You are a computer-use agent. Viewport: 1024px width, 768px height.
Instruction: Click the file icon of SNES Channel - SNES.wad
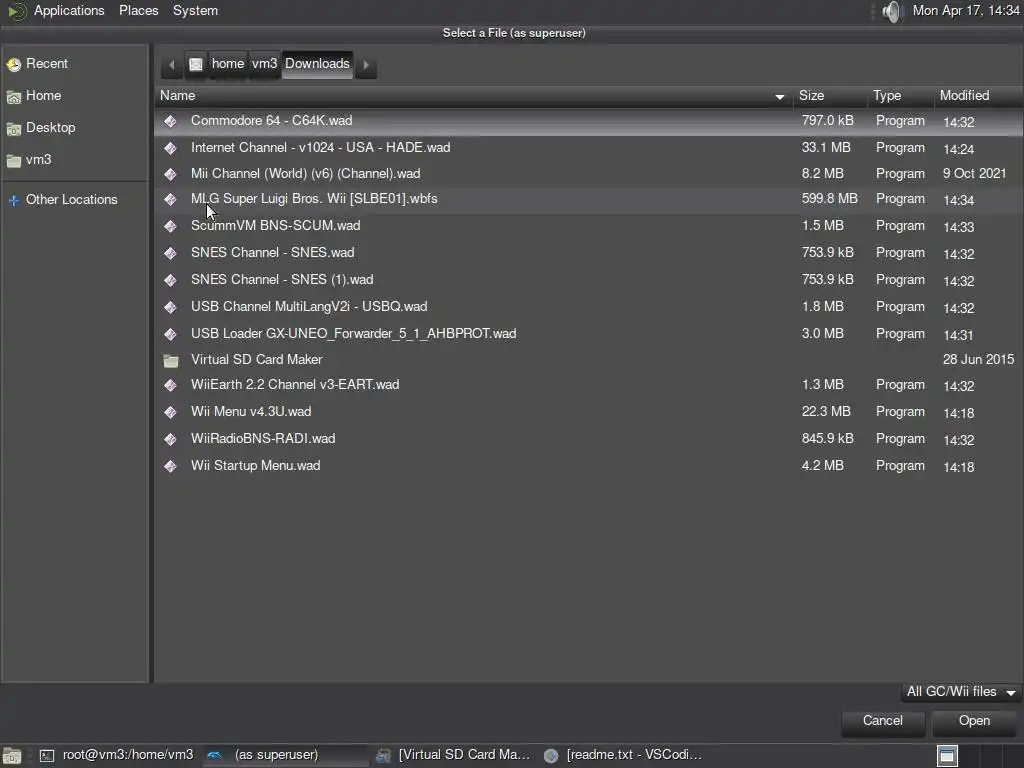(x=170, y=253)
